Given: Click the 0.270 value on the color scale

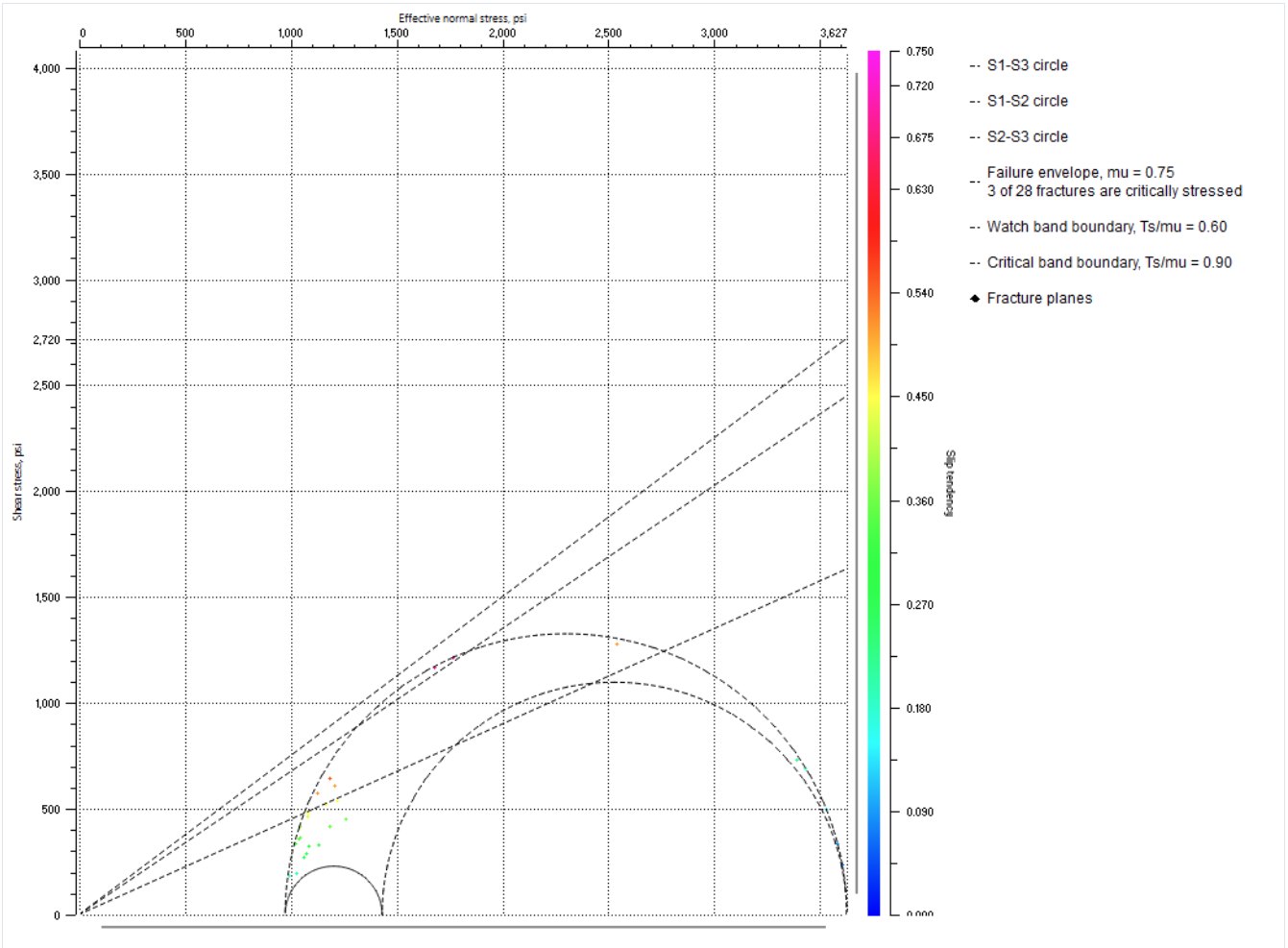Looking at the screenshot, I should click(919, 605).
